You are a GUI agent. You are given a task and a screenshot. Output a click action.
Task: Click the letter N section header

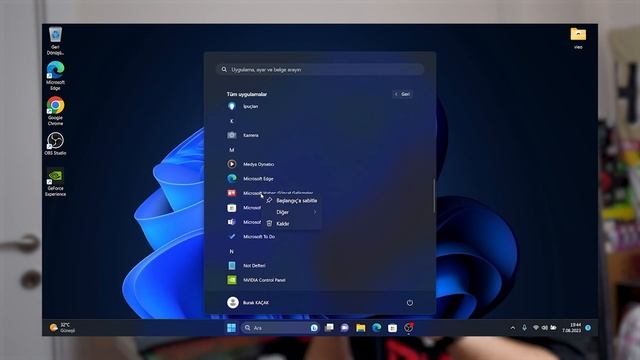tap(231, 251)
